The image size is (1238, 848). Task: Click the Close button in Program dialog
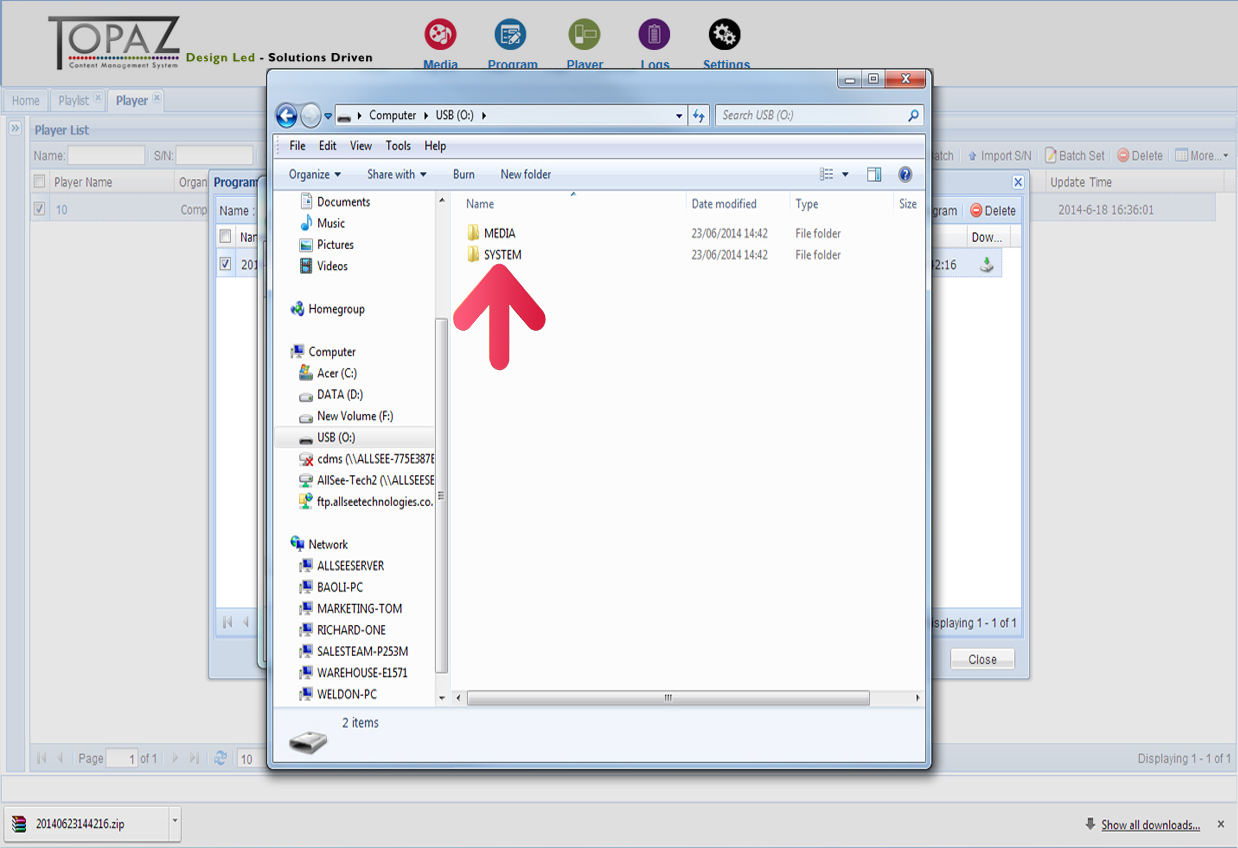pos(982,659)
